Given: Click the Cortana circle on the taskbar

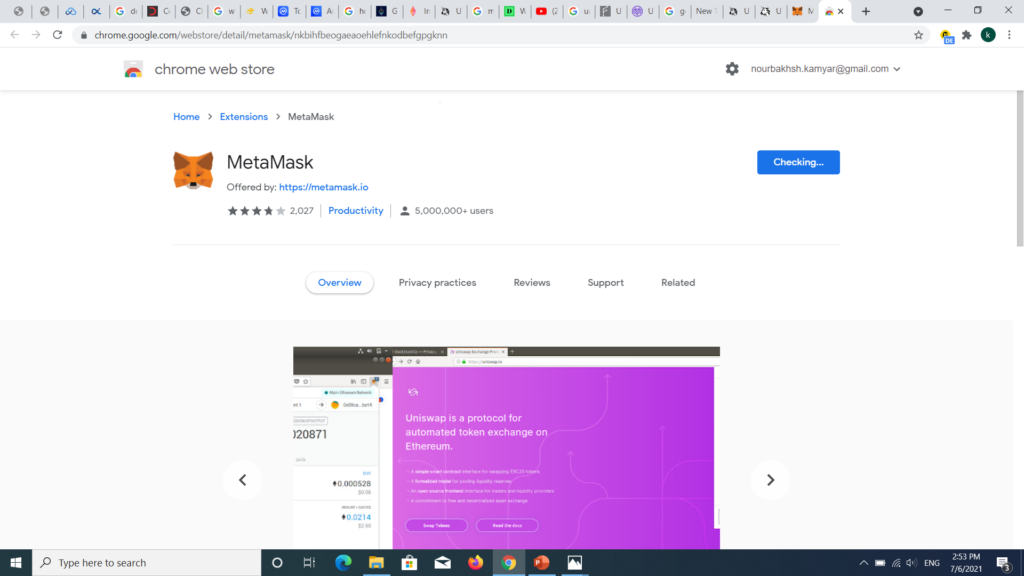Looking at the screenshot, I should click(x=277, y=562).
